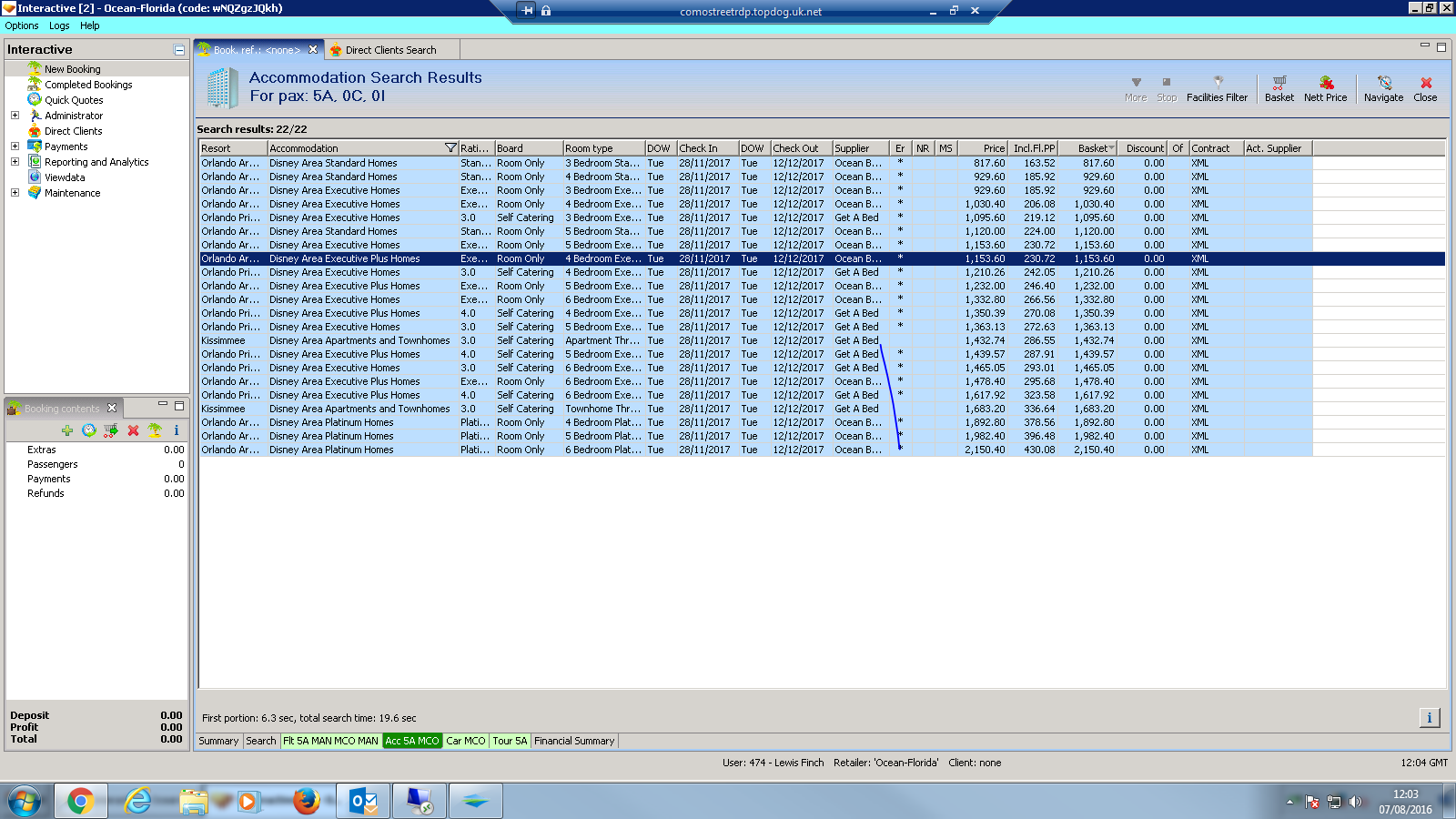Open the Car MCO tab
Viewport: 1456px width, 819px height.
click(x=466, y=741)
